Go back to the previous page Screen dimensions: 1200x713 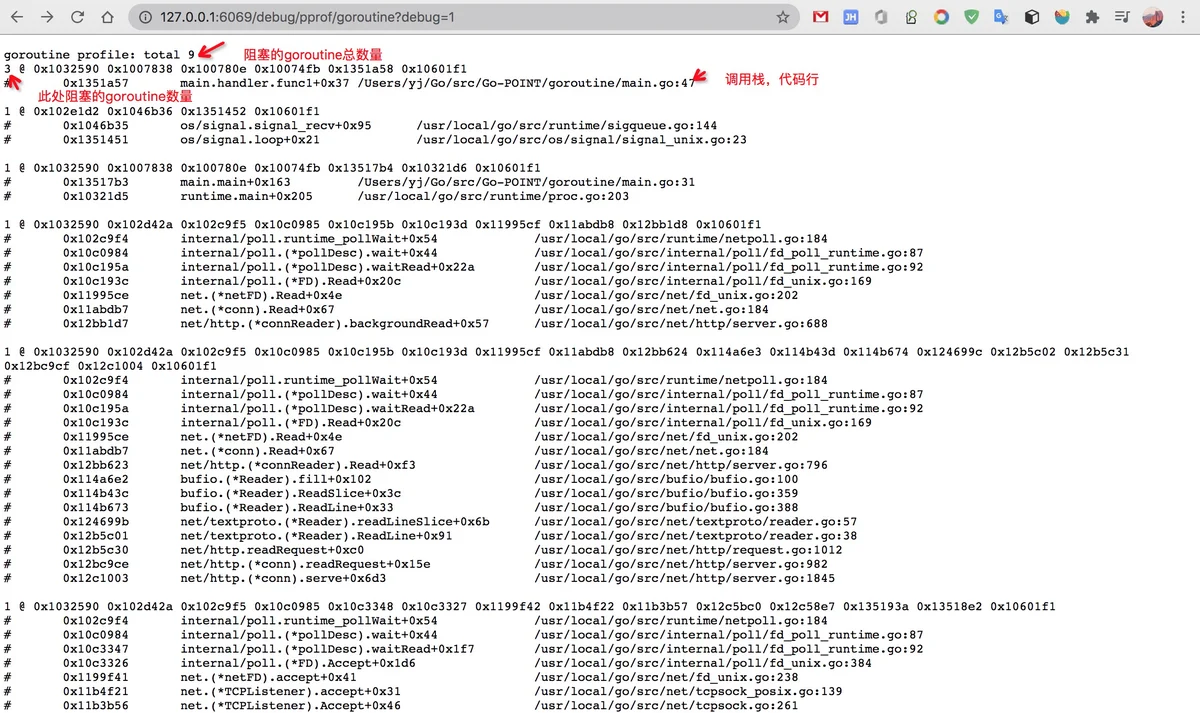click(x=17, y=17)
